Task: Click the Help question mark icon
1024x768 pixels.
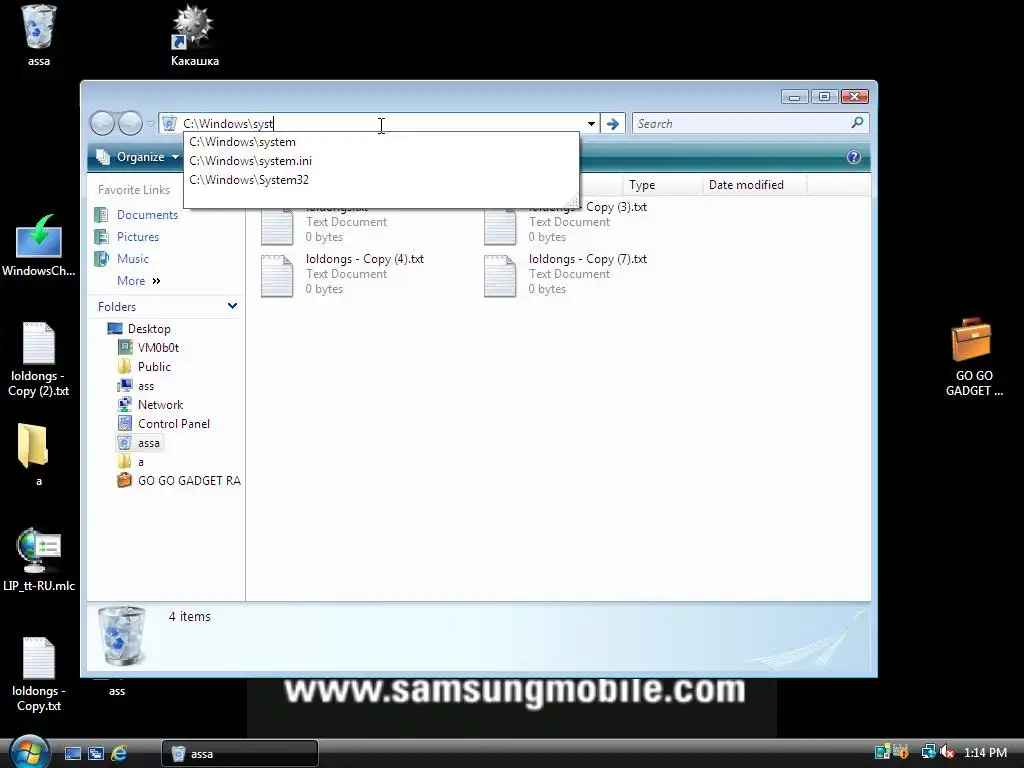Action: (854, 157)
